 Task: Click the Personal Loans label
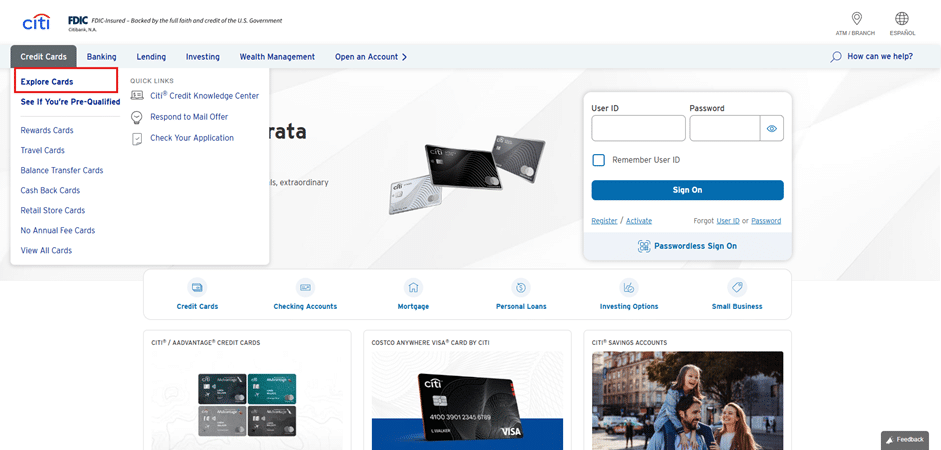[521, 307]
